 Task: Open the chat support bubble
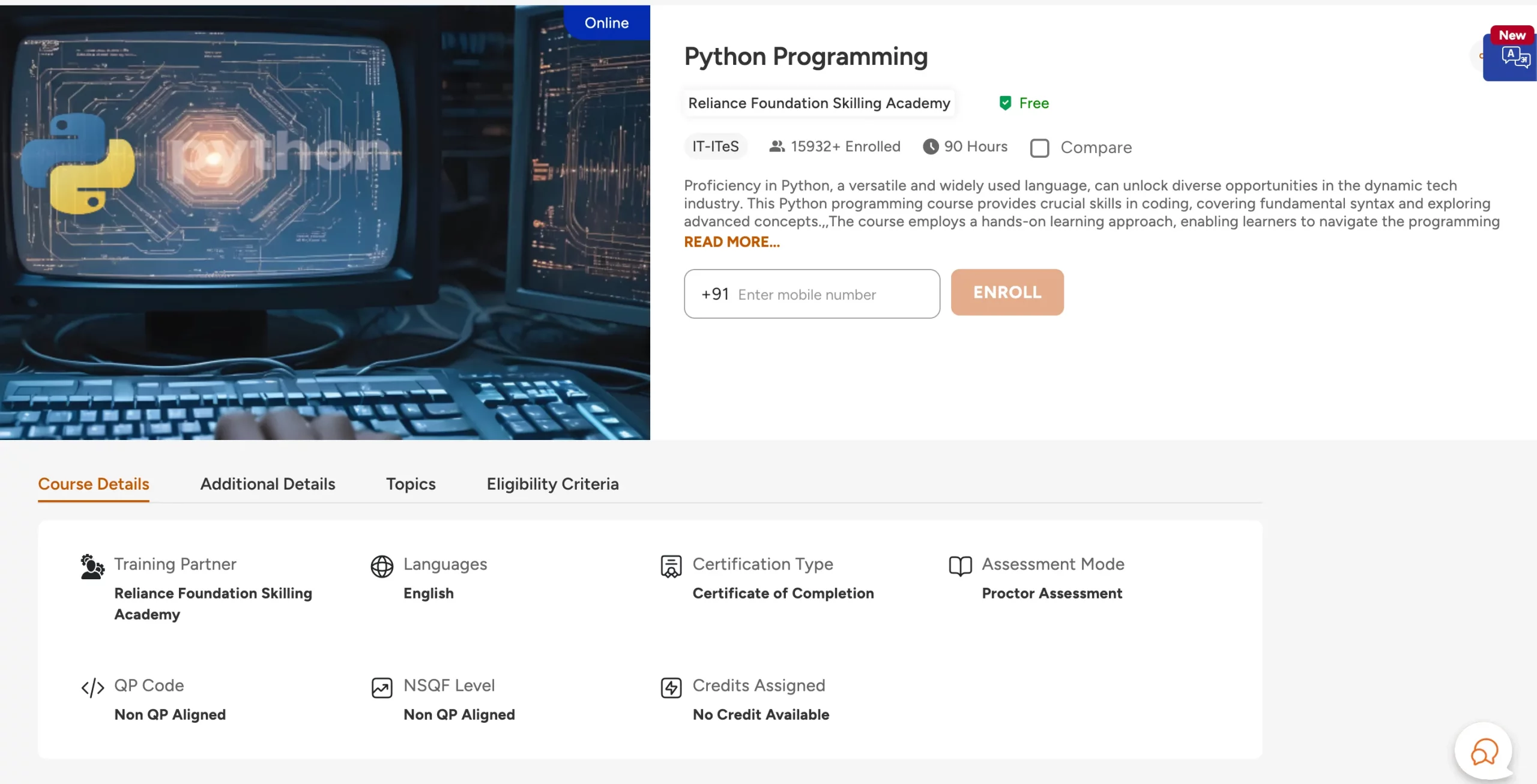tap(1484, 751)
